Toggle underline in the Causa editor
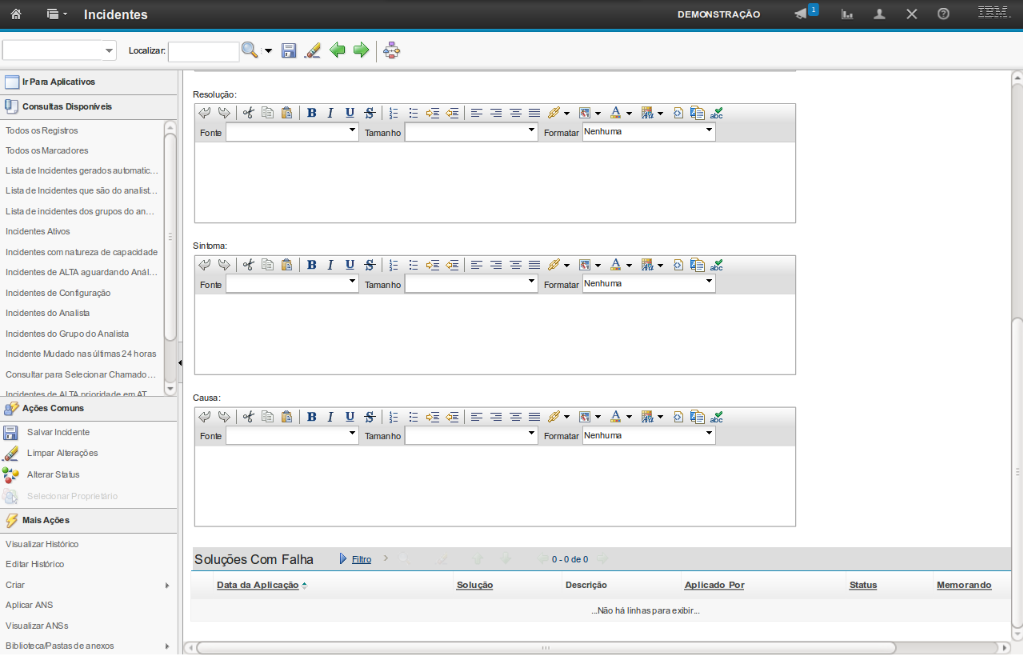The height and width of the screenshot is (655, 1023). (x=349, y=417)
